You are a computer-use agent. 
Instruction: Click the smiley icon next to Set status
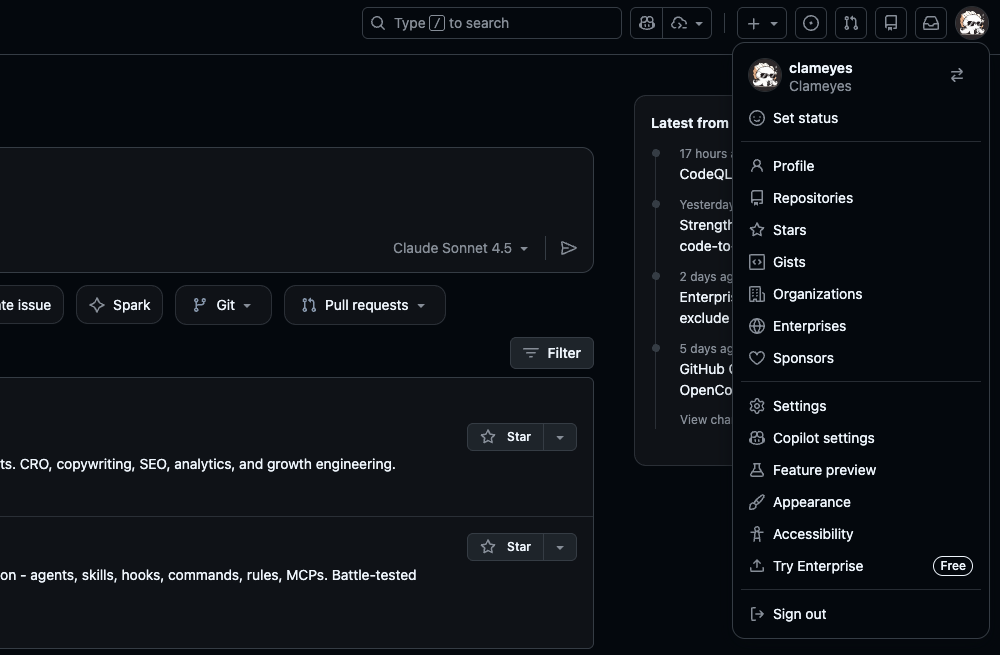coord(757,118)
